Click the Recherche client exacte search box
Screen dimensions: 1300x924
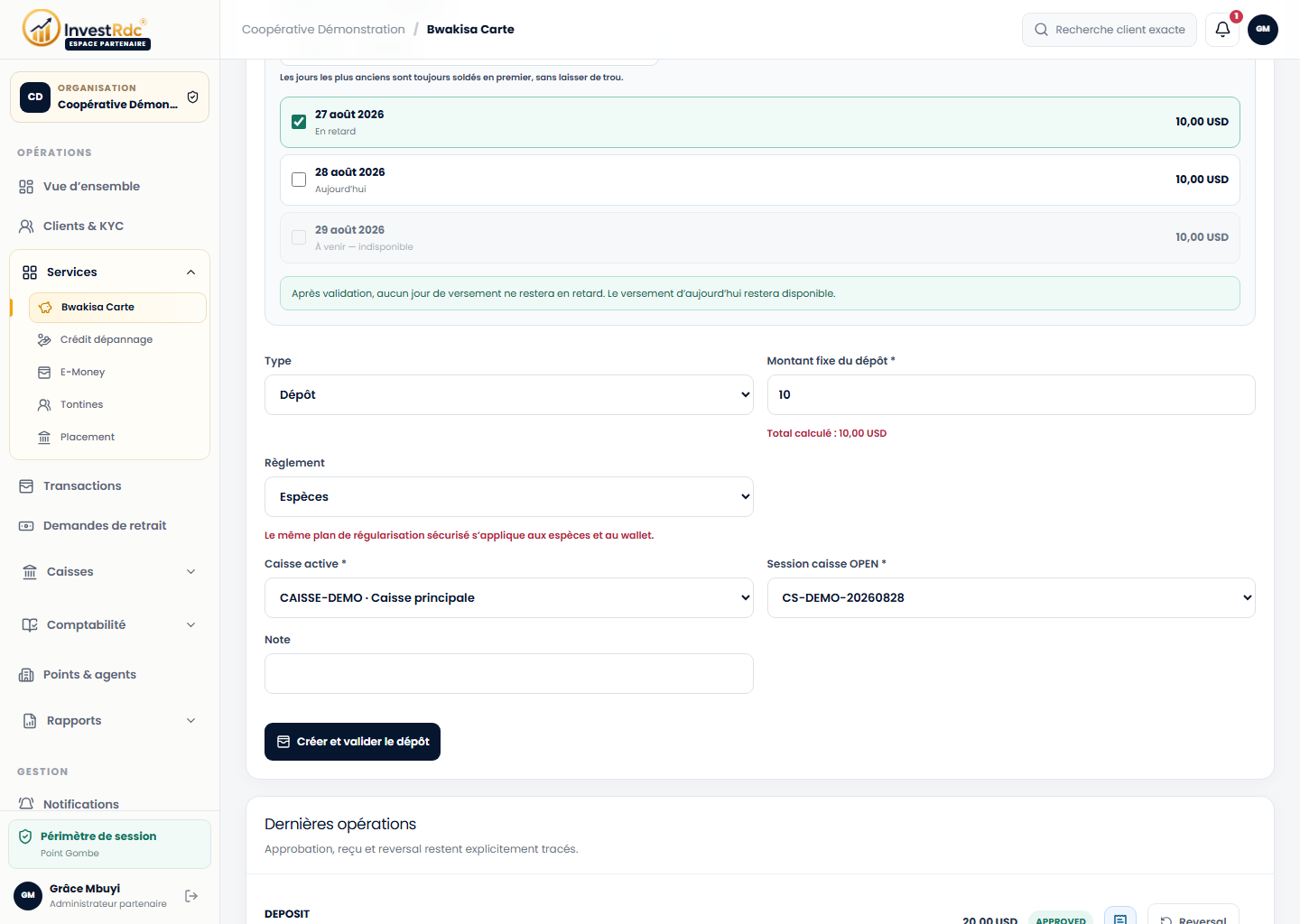[1110, 30]
